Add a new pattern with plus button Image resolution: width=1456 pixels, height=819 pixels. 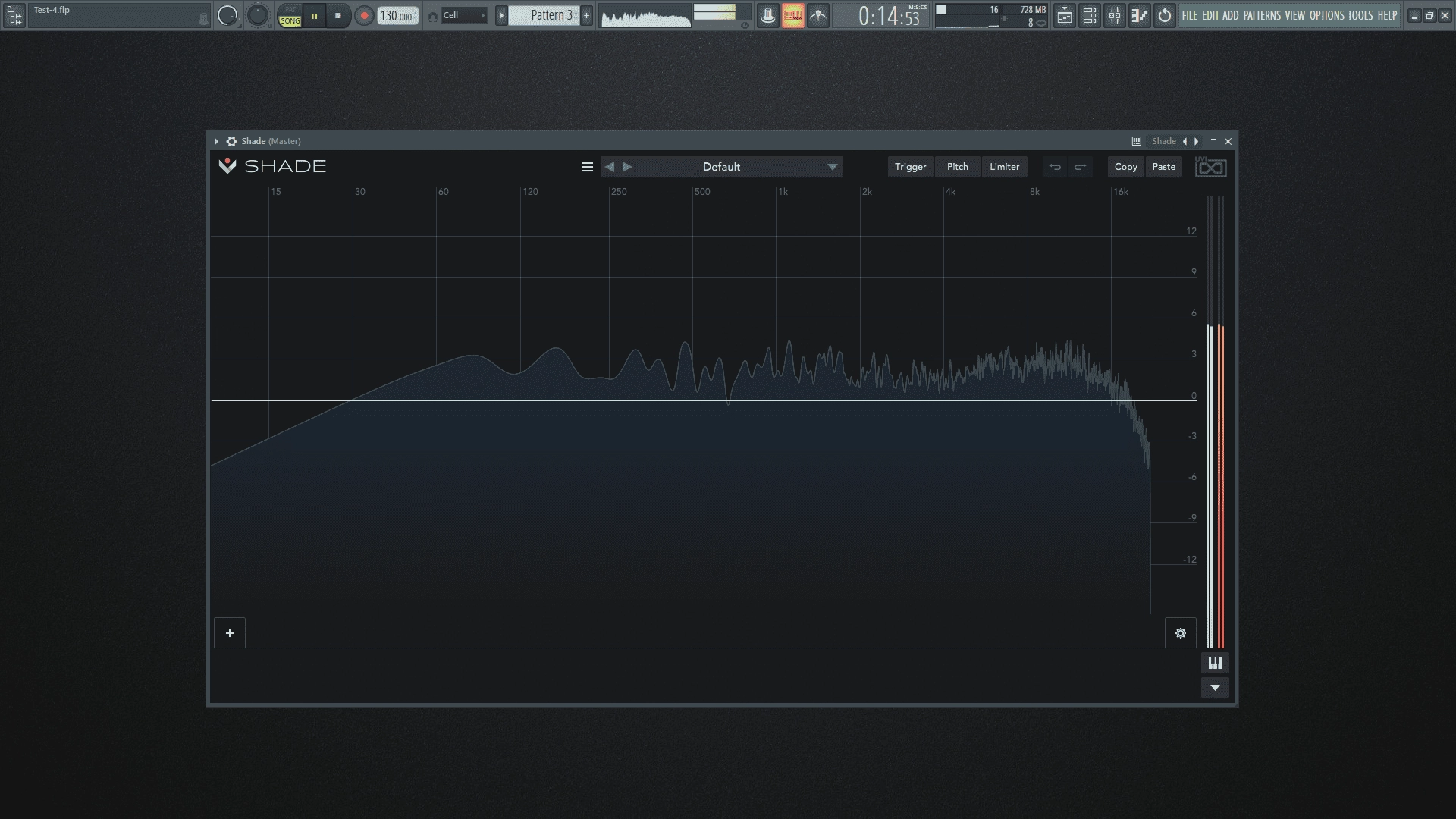(x=586, y=15)
